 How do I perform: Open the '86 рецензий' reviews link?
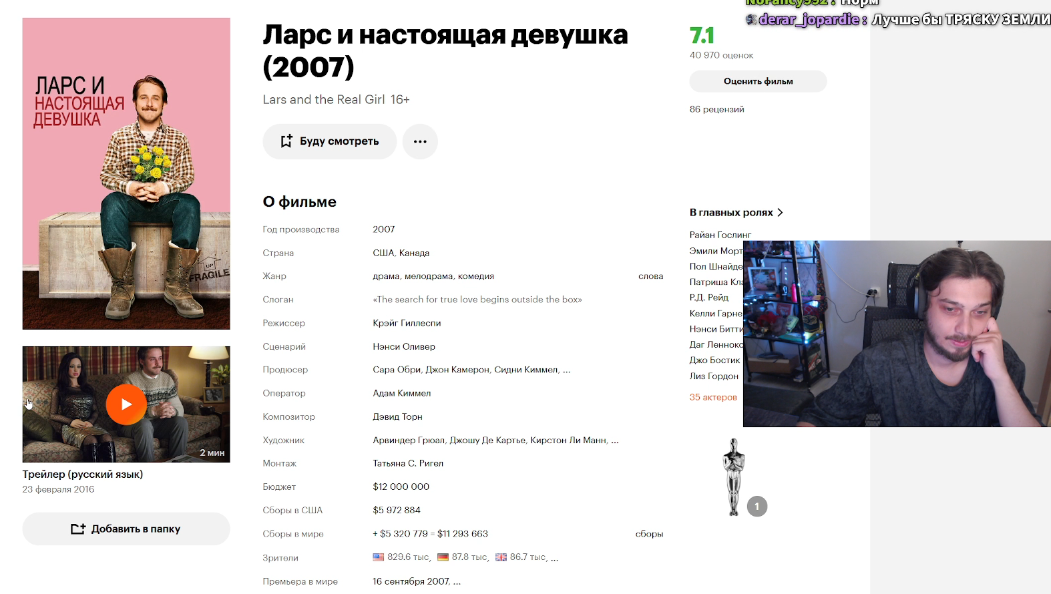coord(717,109)
